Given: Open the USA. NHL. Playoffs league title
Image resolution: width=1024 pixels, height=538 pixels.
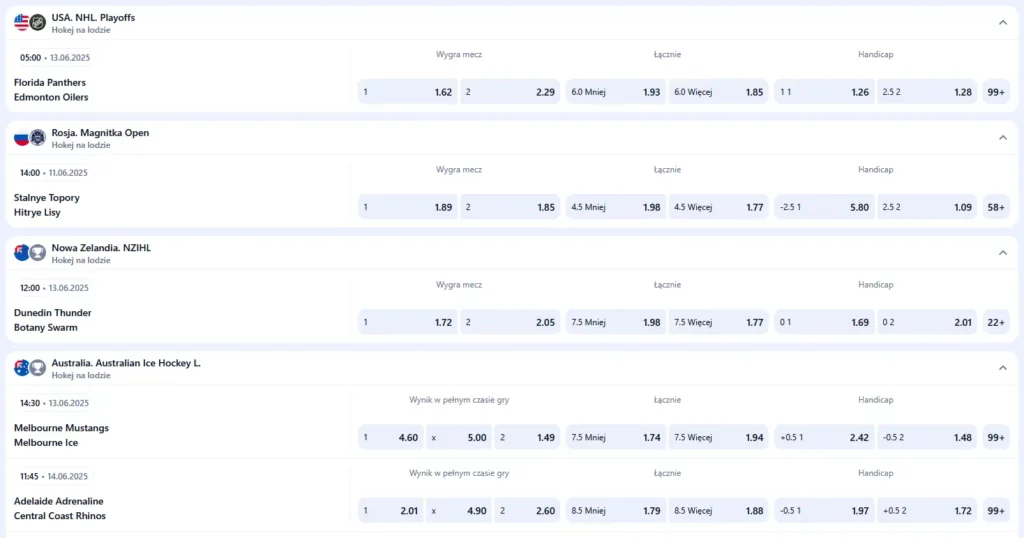Looking at the screenshot, I should pos(93,17).
